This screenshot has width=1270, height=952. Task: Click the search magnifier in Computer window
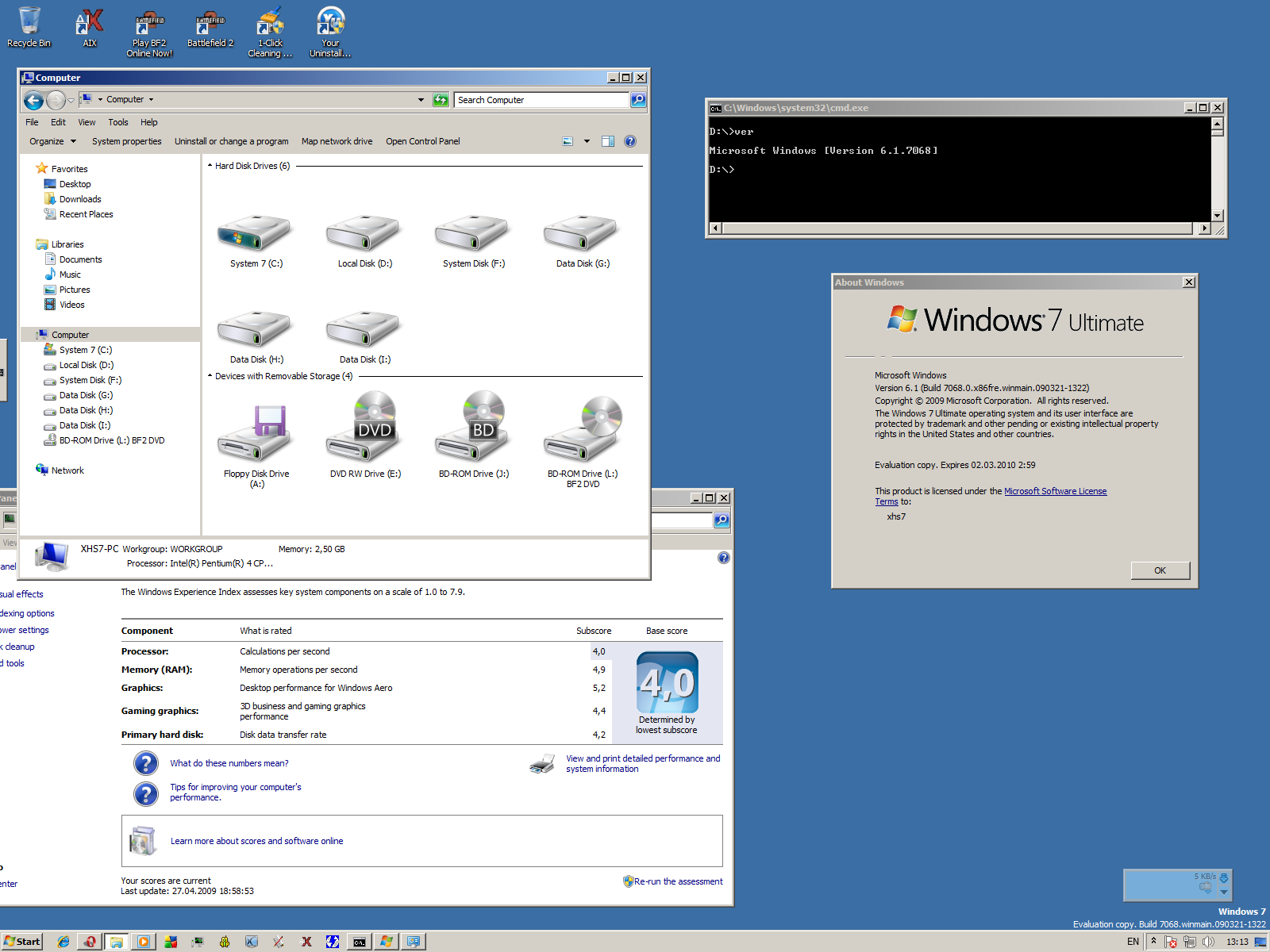[x=638, y=100]
